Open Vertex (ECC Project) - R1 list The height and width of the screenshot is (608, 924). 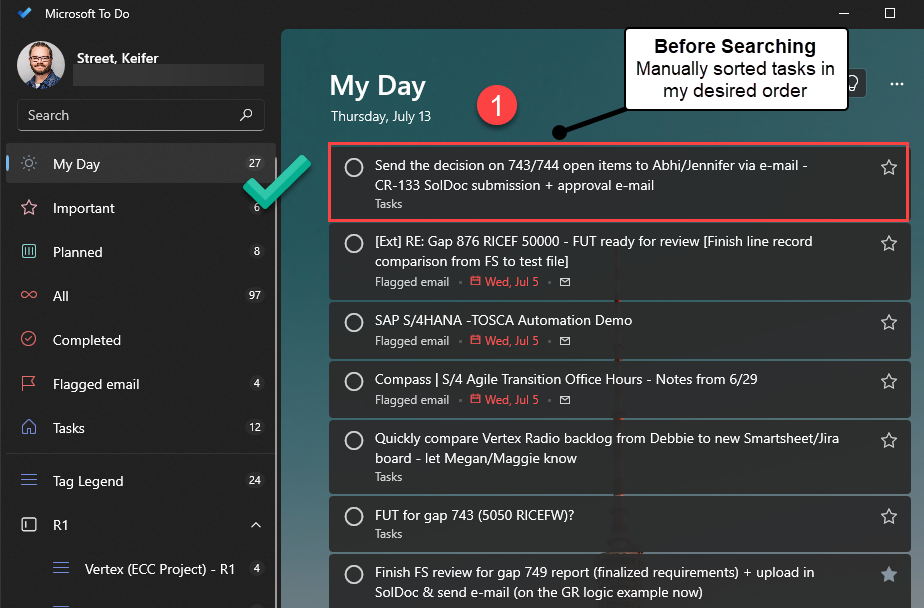tap(141, 569)
